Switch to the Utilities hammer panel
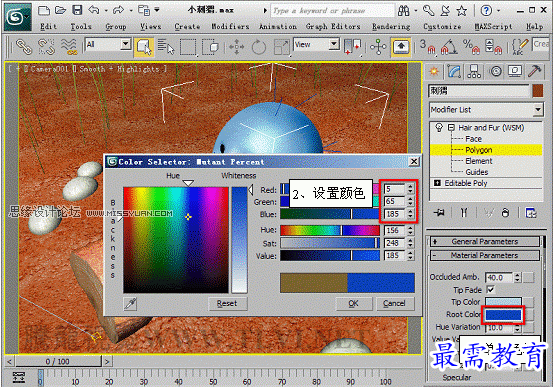The image size is (554, 387). point(535,72)
